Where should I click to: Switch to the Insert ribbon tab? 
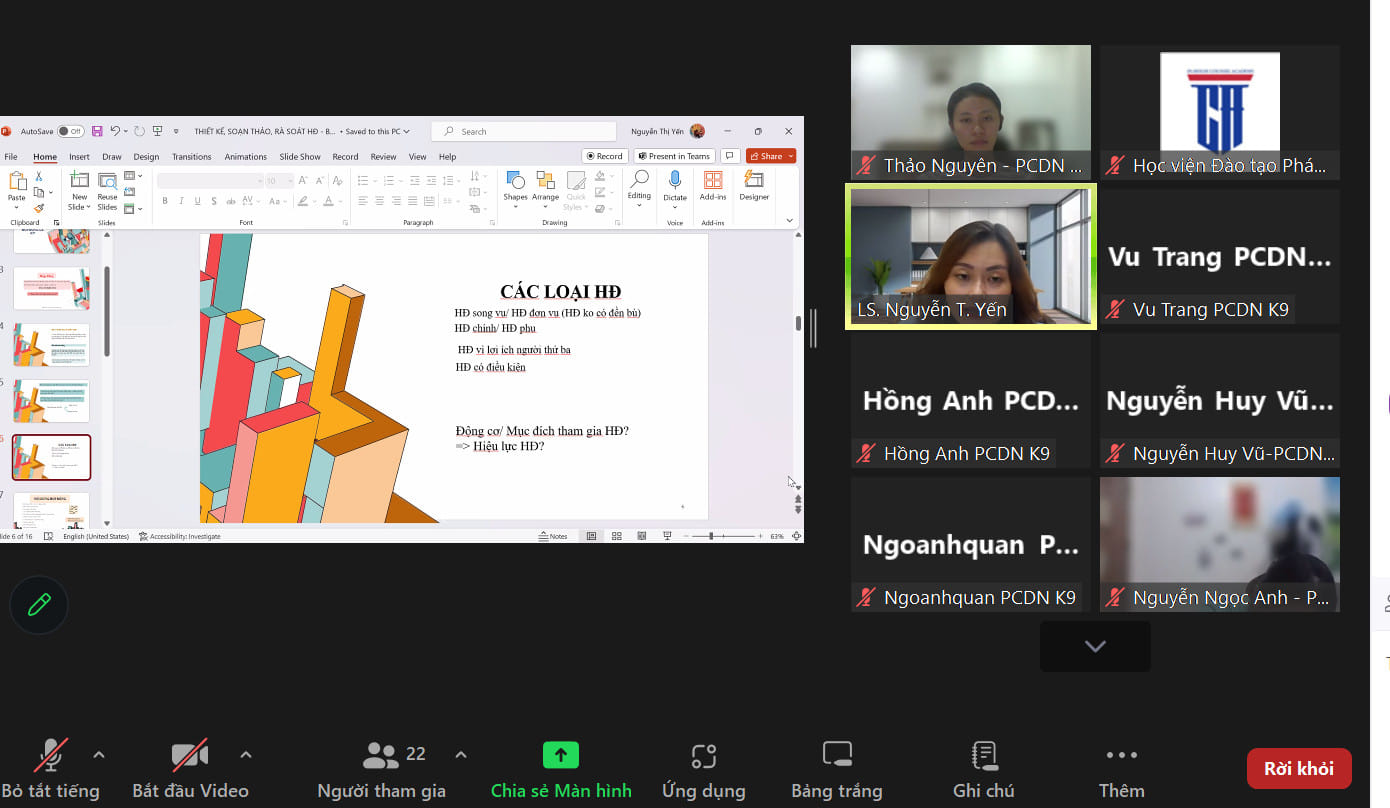coord(79,156)
